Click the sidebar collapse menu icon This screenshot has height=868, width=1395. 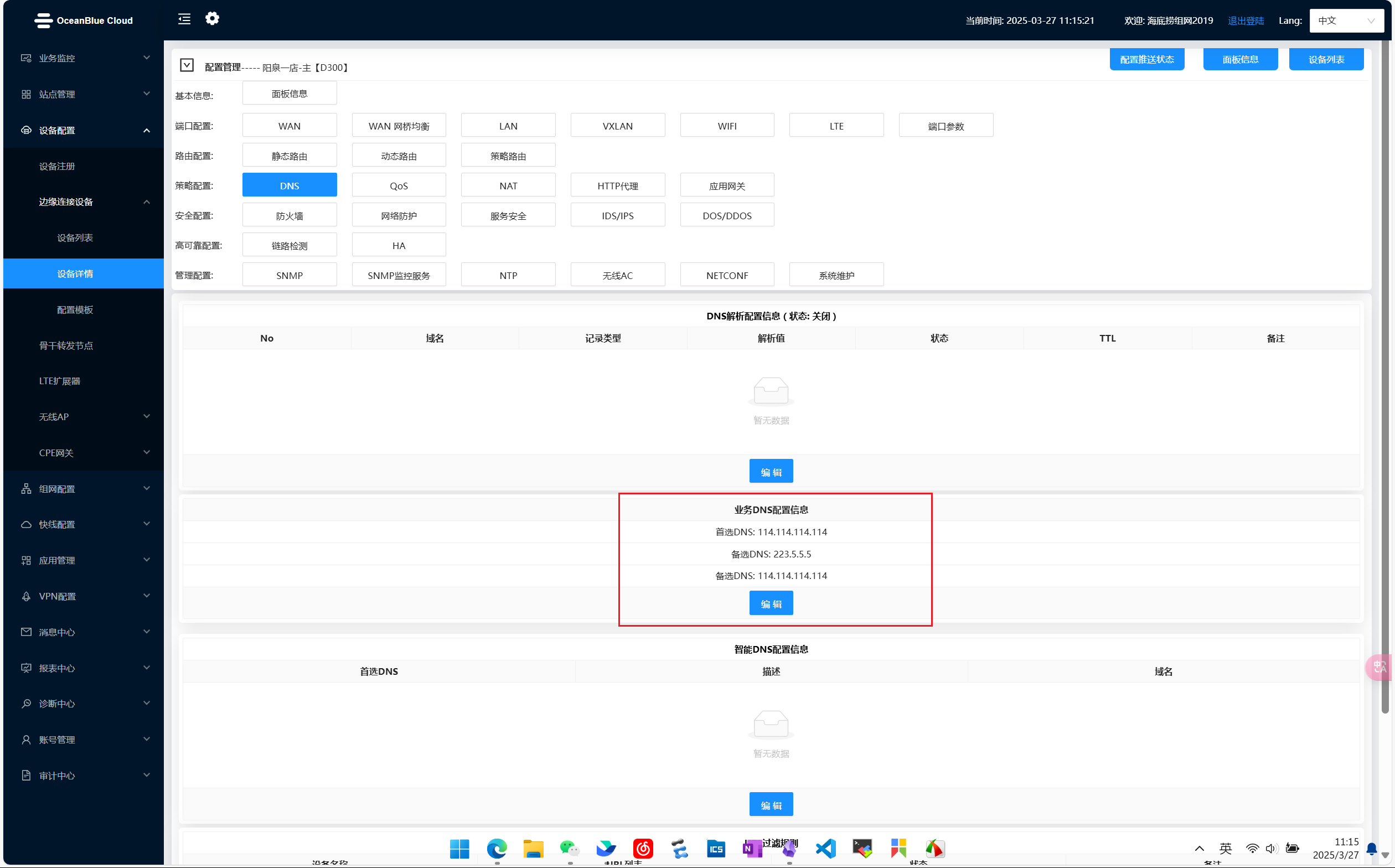click(184, 19)
